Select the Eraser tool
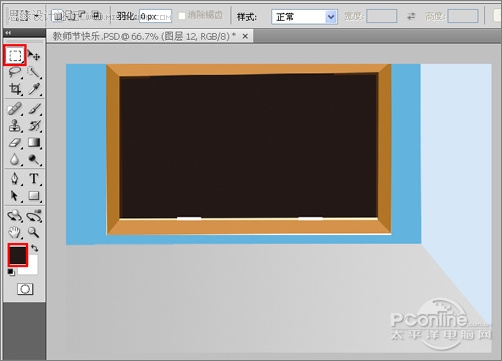This screenshot has width=502, height=361. [x=15, y=143]
